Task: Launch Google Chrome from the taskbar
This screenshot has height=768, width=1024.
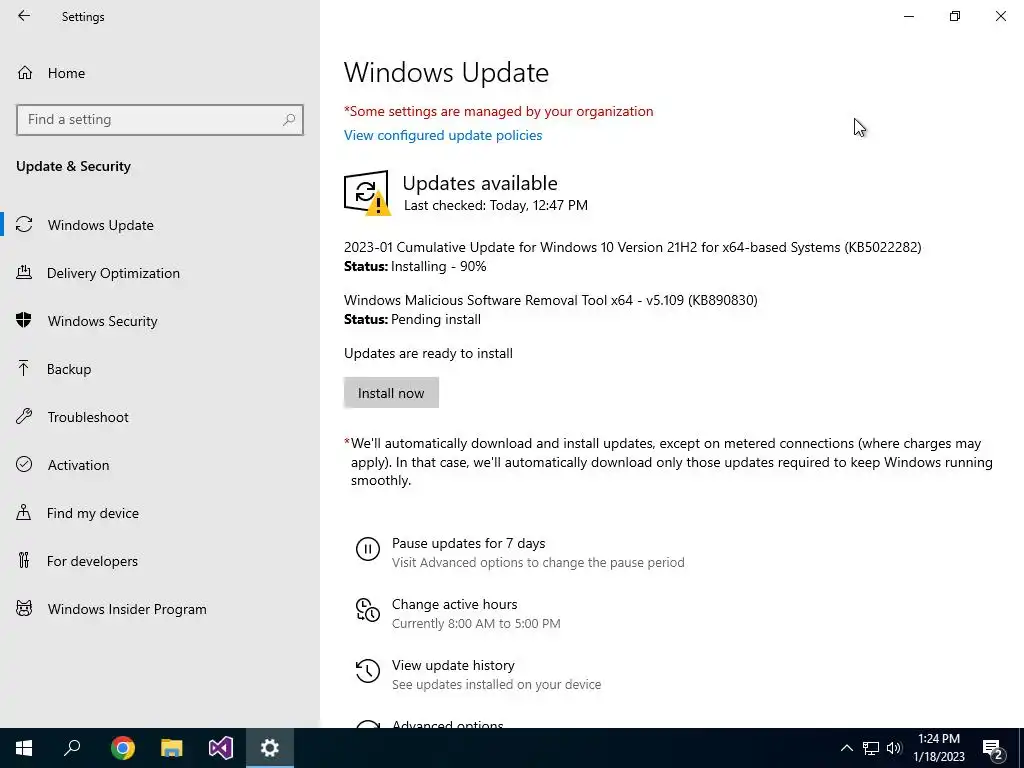Action: click(x=123, y=748)
